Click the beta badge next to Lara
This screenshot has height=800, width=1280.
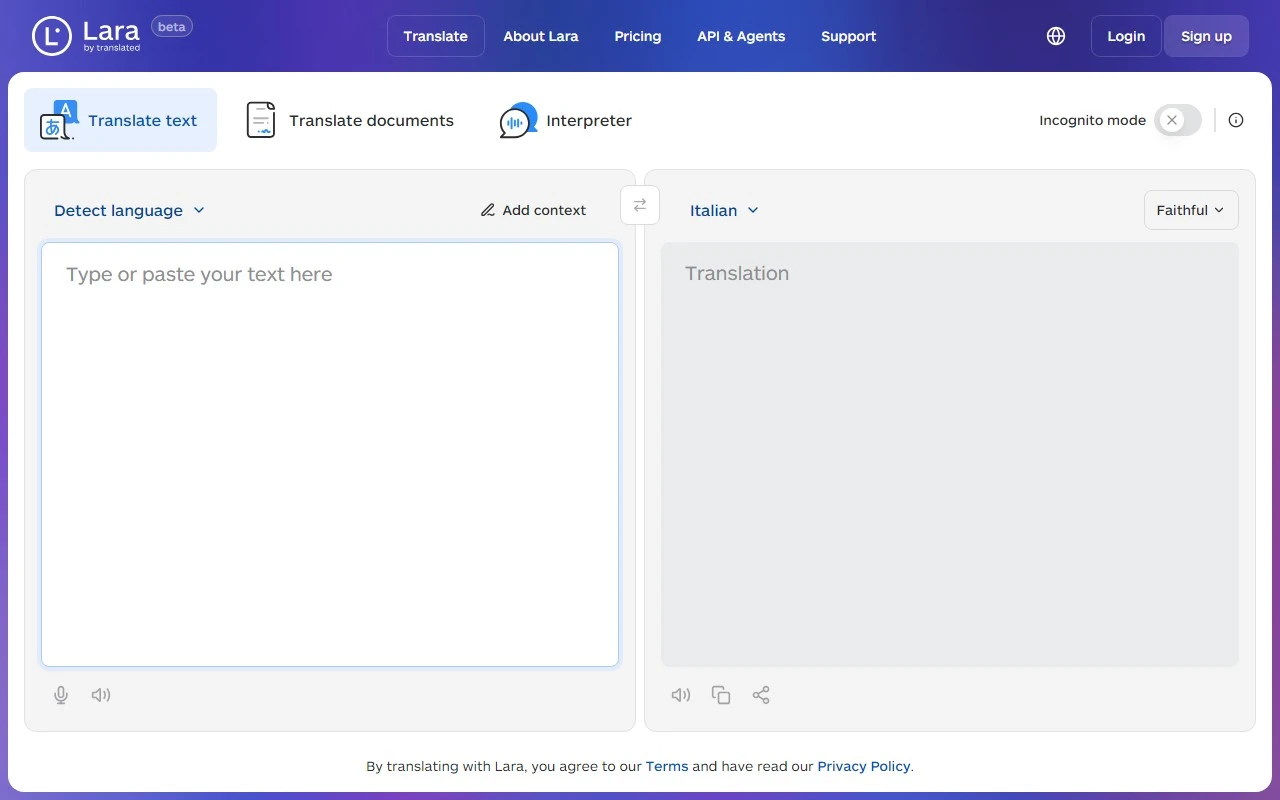[x=172, y=27]
